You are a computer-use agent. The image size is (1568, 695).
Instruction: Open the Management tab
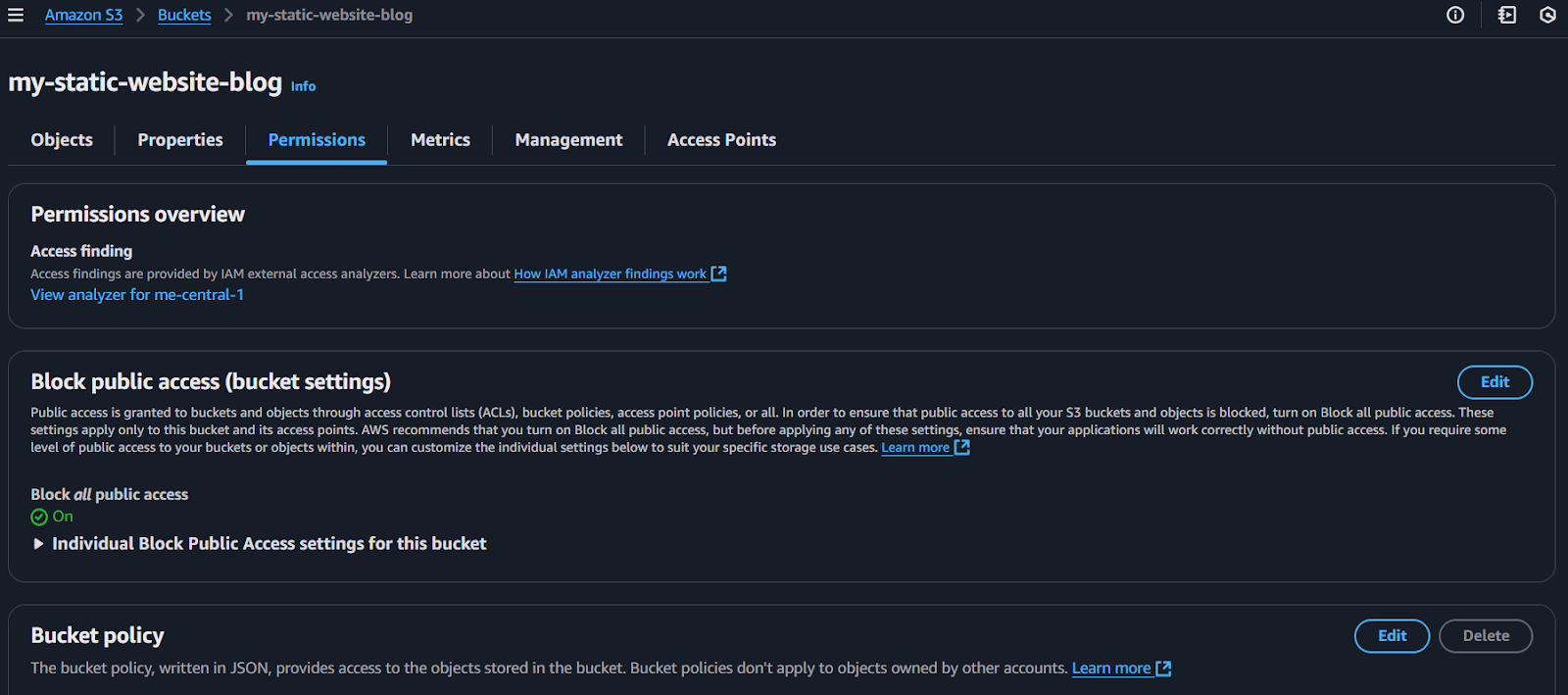coord(568,140)
